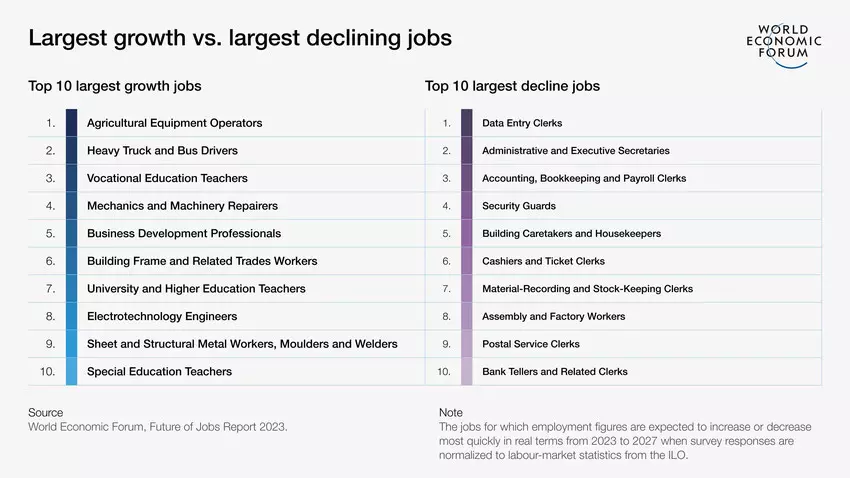Screen dimensions: 850x478
Task: Select Postal Service Clerks row
Action: 530,344
